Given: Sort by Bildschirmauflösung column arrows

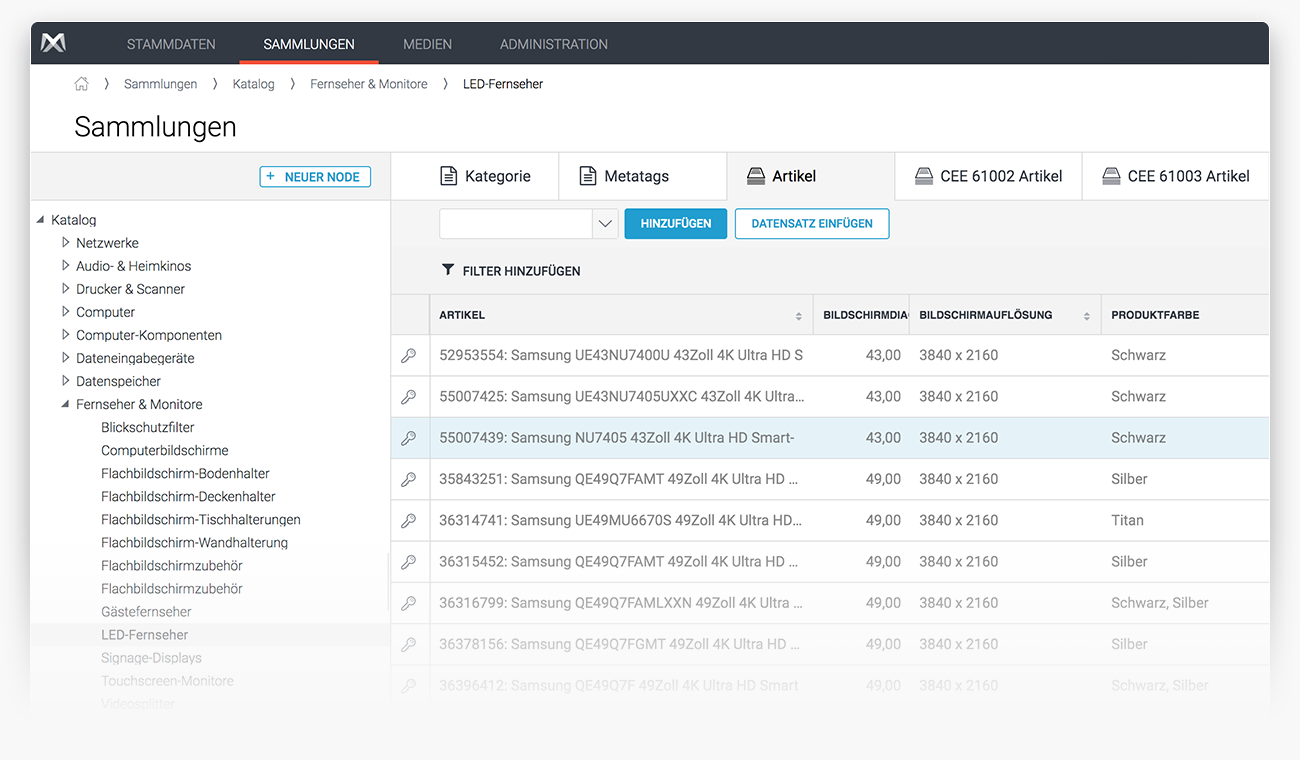Looking at the screenshot, I should pos(1086,316).
